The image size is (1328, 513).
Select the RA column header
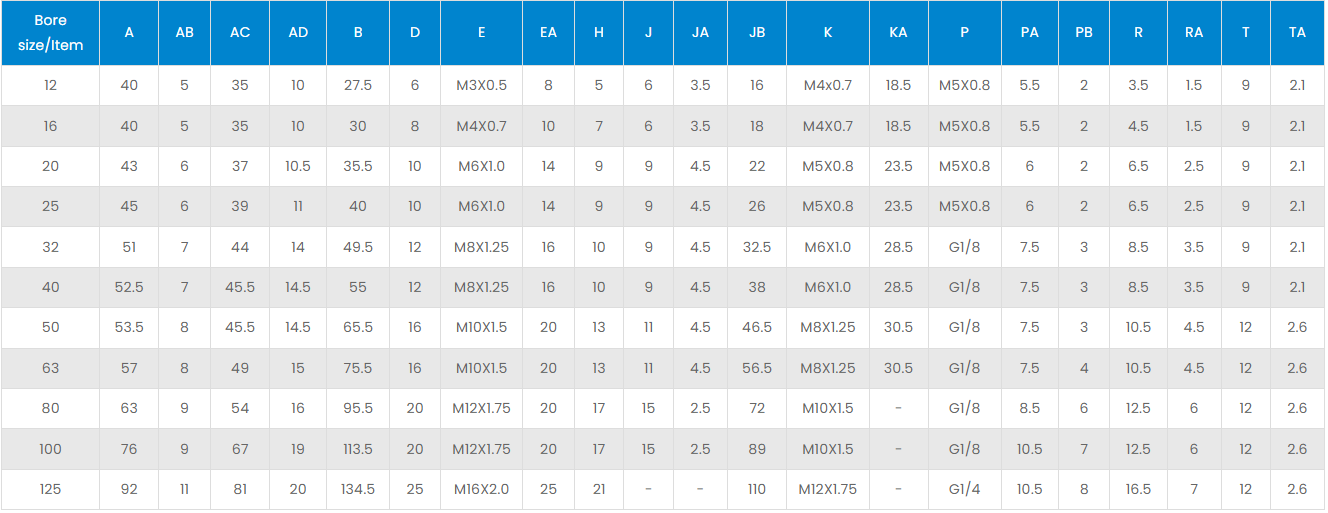[1194, 33]
